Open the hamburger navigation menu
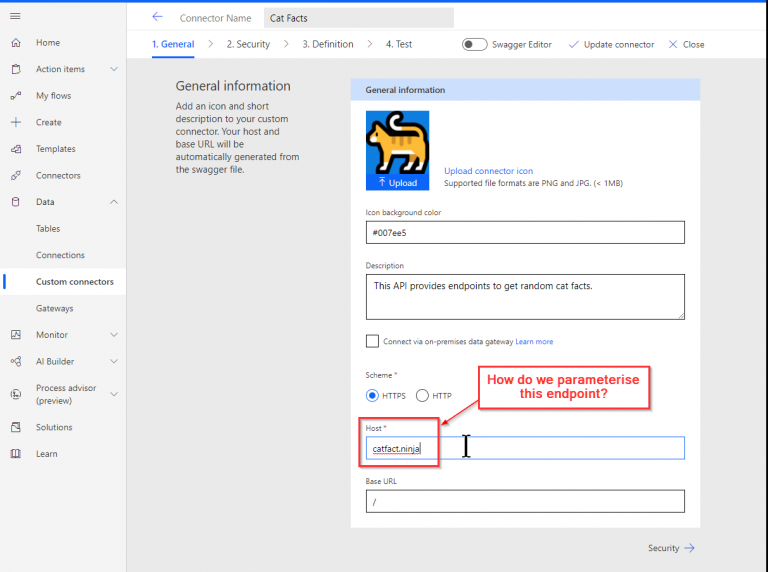This screenshot has height=572, width=768. [15, 16]
